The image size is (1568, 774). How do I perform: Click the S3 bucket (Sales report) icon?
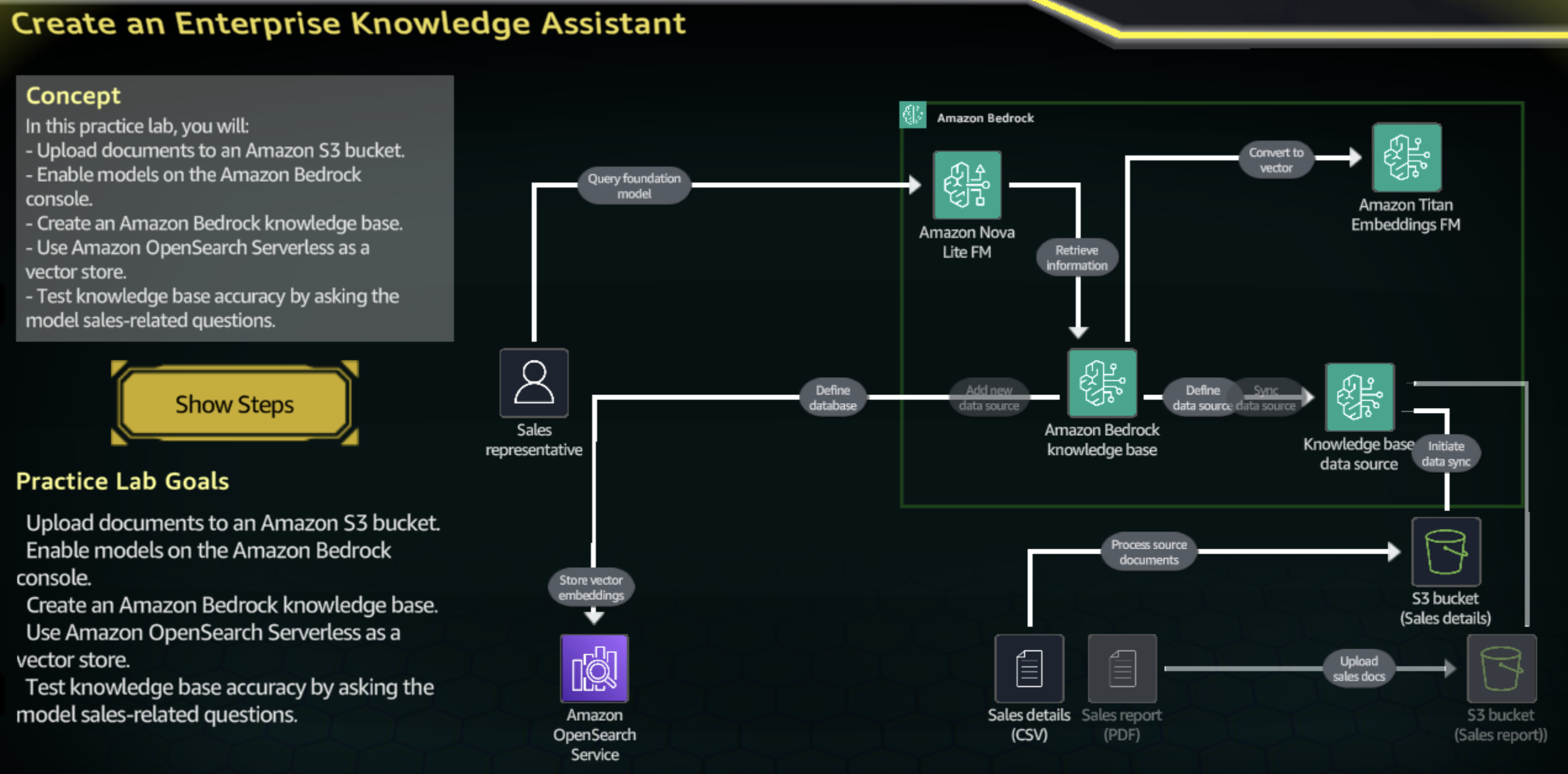coord(1501,668)
